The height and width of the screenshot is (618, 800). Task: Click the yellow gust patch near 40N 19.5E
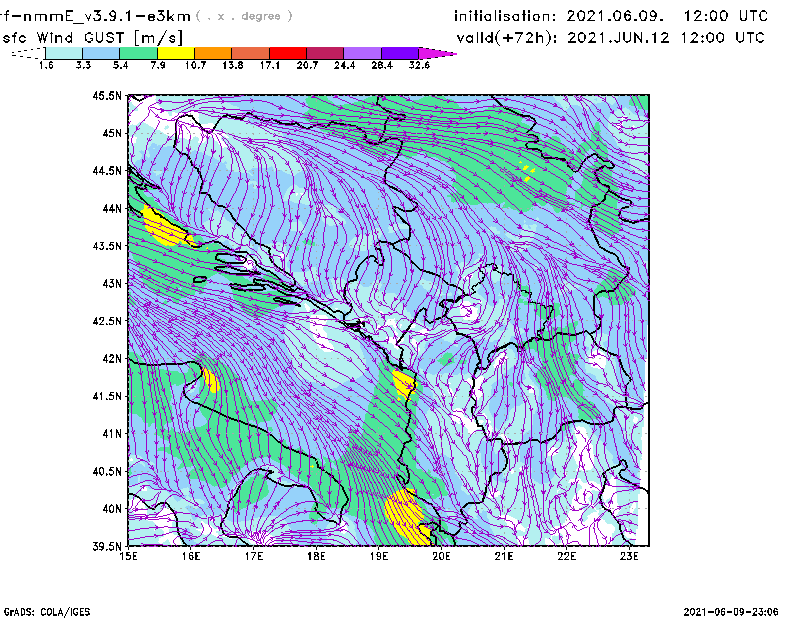pos(407,515)
